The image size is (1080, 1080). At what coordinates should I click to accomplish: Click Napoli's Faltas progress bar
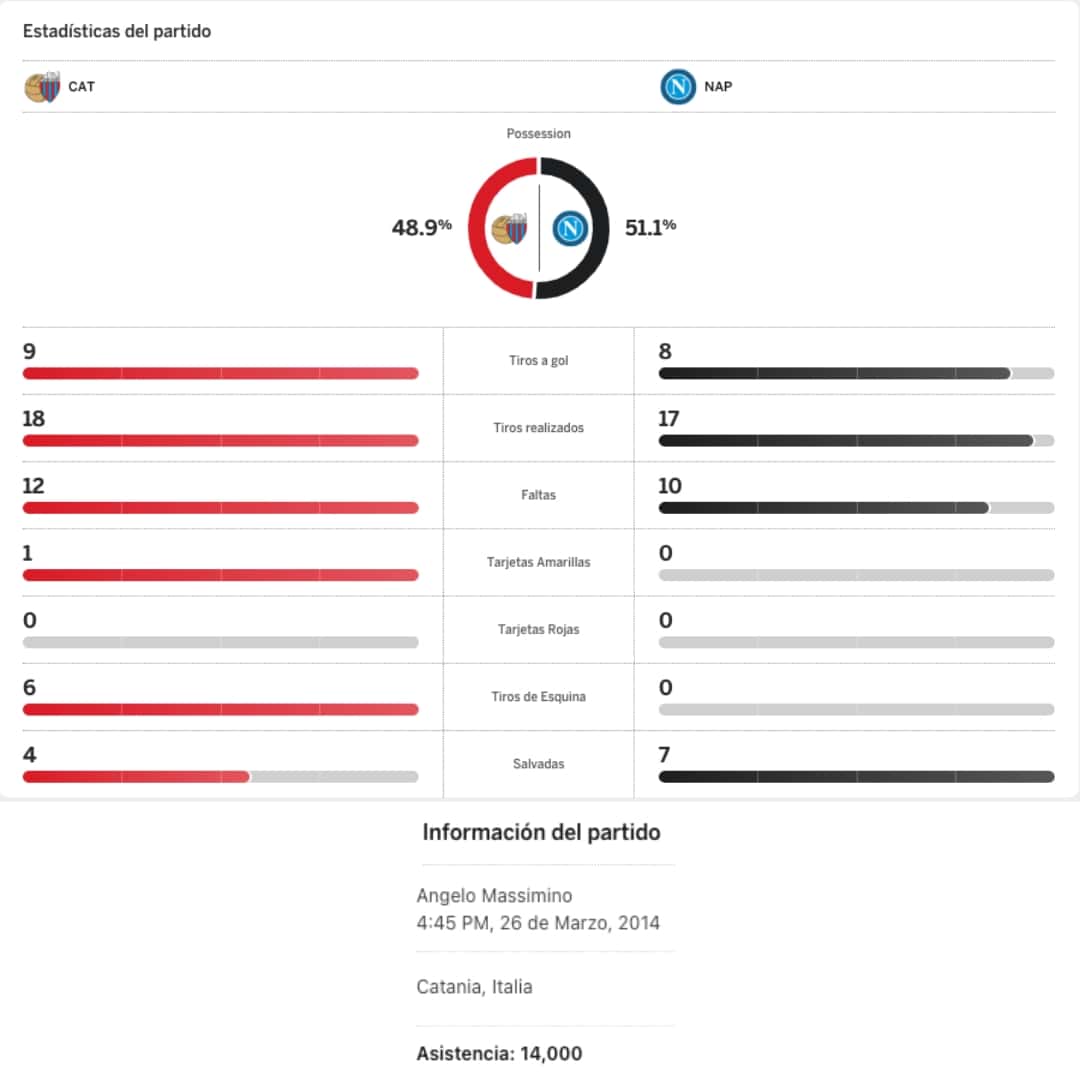[822, 508]
